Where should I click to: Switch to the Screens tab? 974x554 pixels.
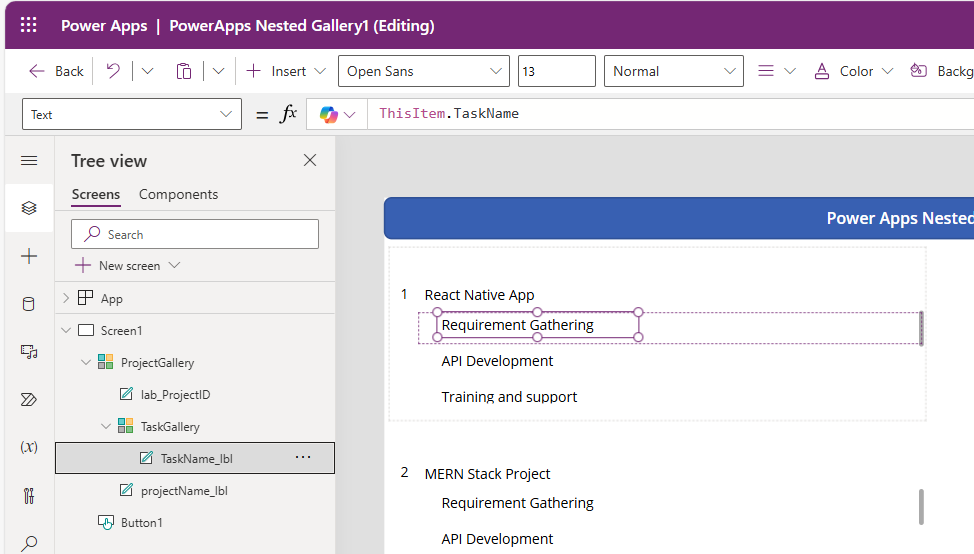coord(96,194)
